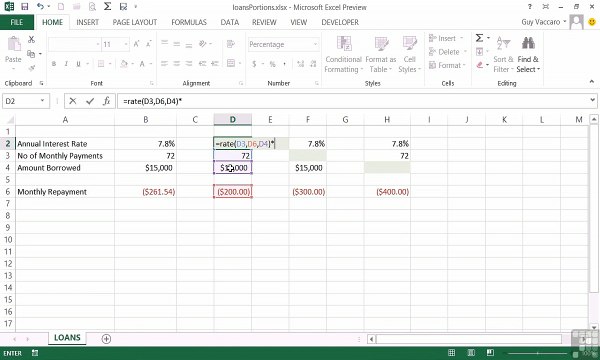Screen dimensions: 600x360
Task: Click the Copy icon in Clipboard group
Action: point(31,54)
